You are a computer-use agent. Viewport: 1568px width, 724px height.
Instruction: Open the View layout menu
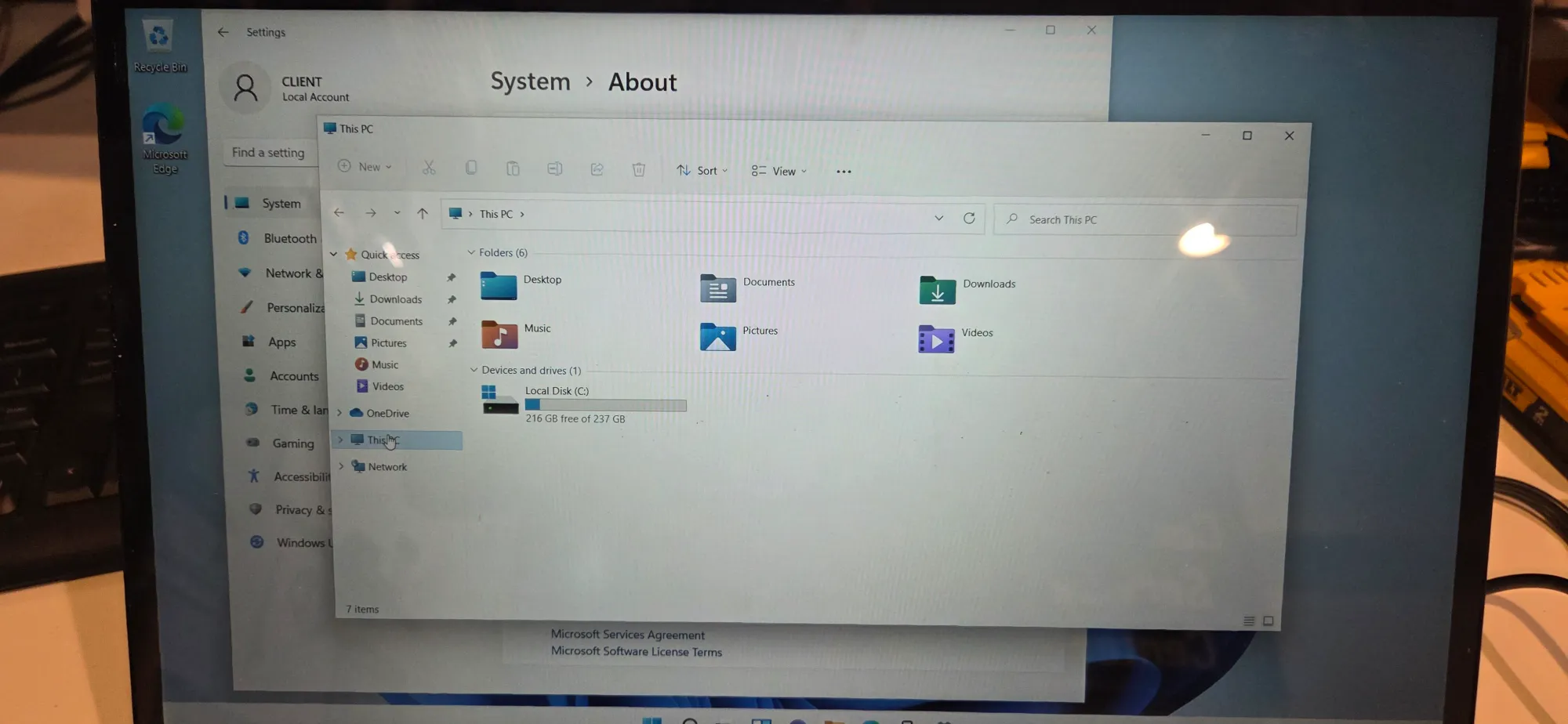pyautogui.click(x=779, y=172)
